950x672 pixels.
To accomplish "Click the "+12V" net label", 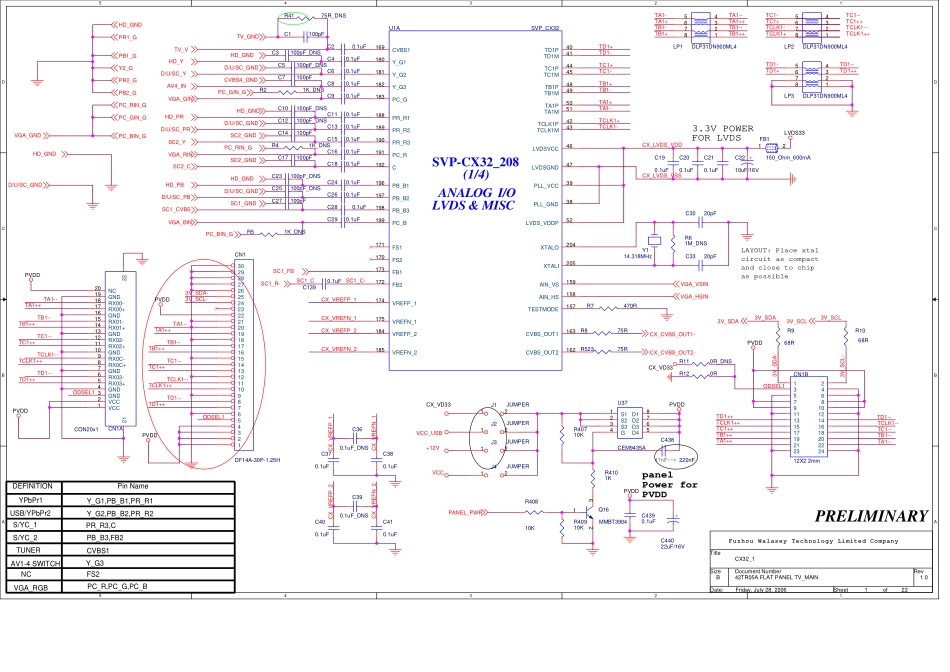I will [x=433, y=448].
